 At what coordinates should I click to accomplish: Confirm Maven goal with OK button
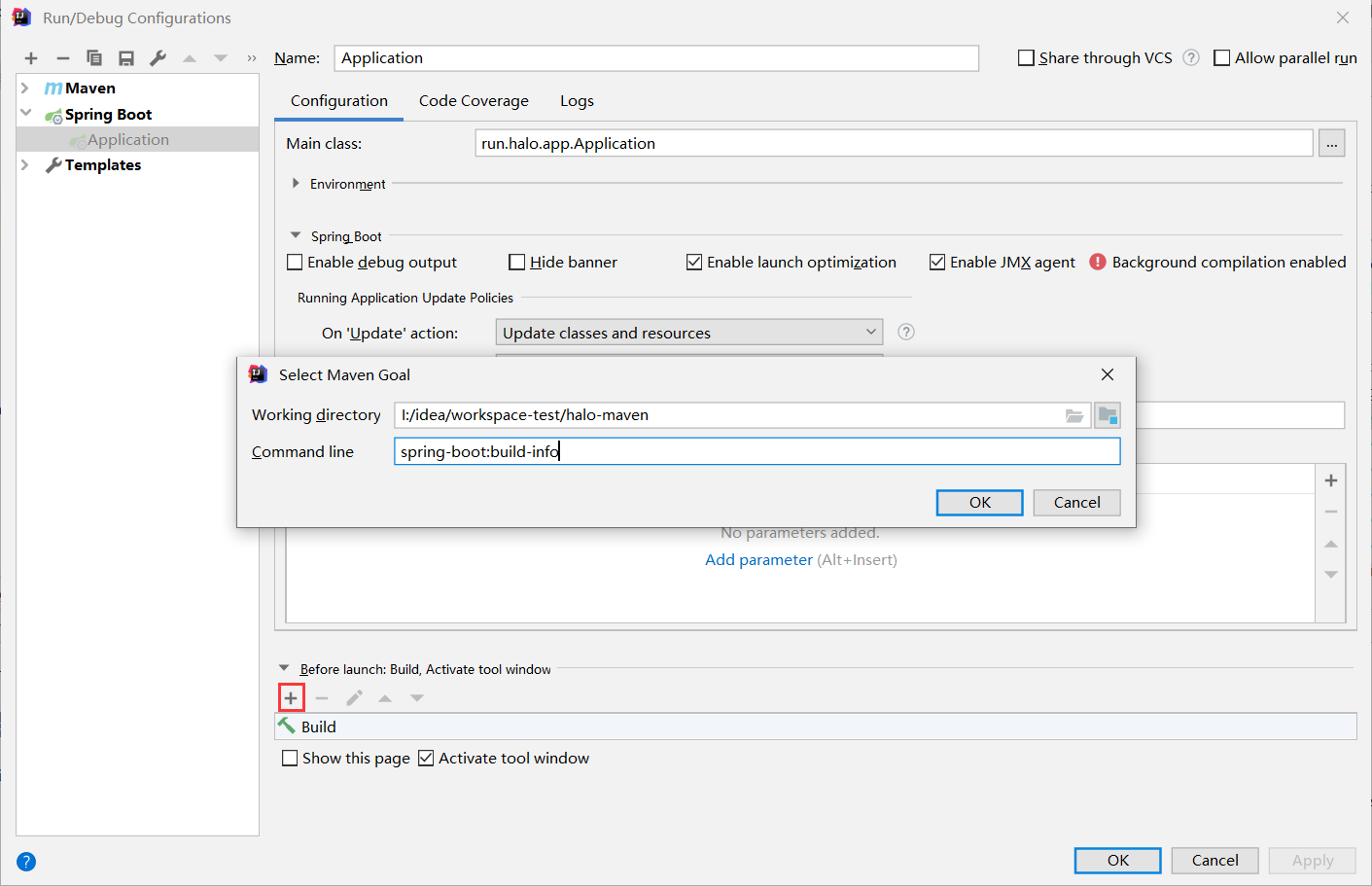979,503
